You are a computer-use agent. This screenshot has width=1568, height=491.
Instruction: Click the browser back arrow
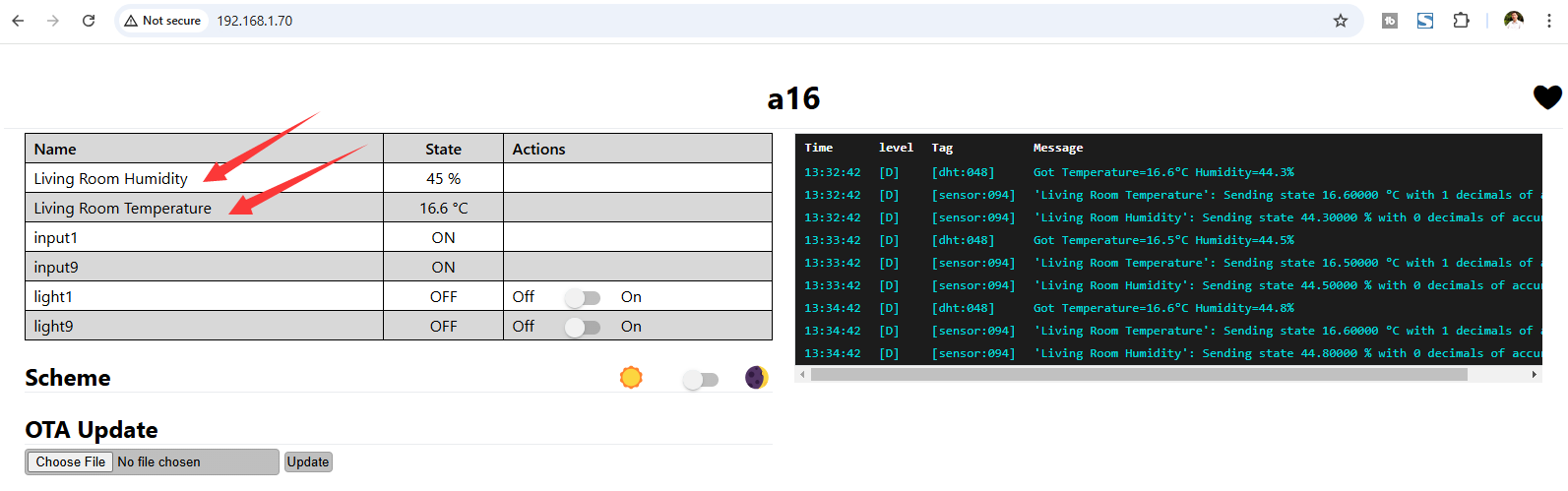(x=18, y=21)
